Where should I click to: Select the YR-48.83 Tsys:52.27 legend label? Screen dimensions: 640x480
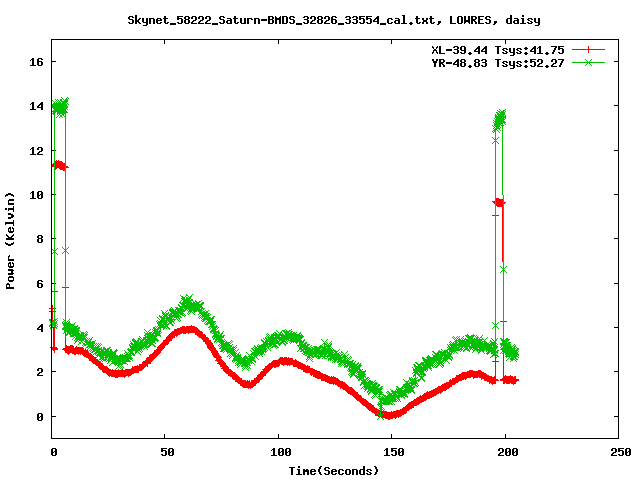pos(498,63)
